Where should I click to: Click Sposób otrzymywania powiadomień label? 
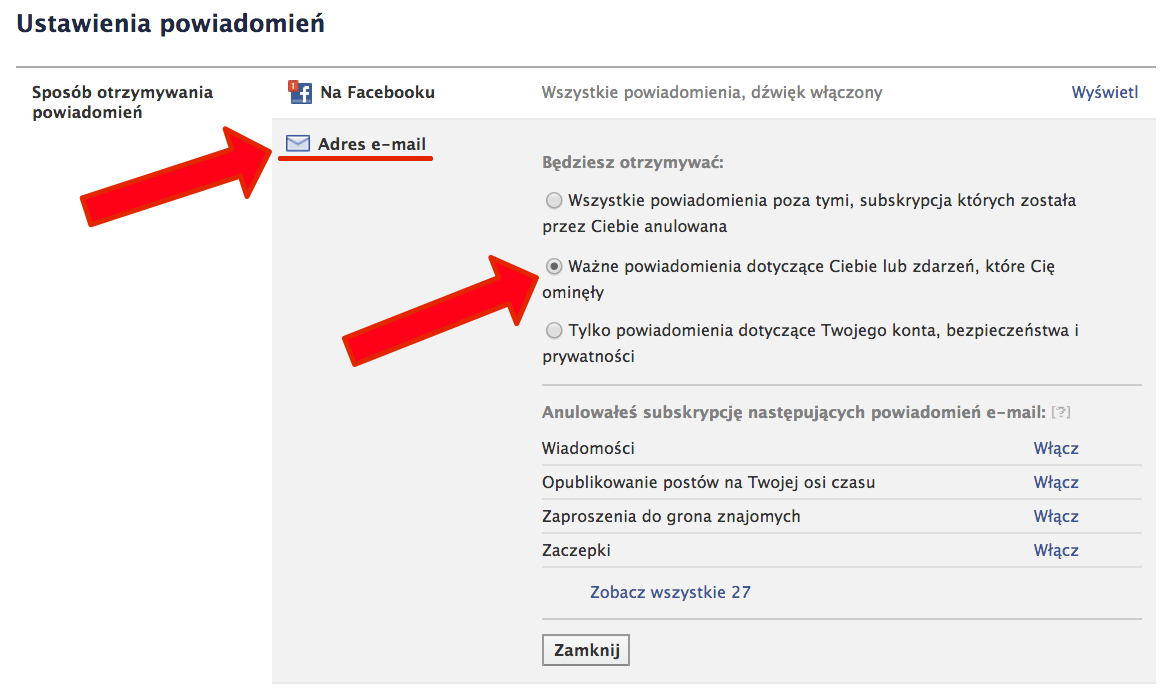[122, 102]
